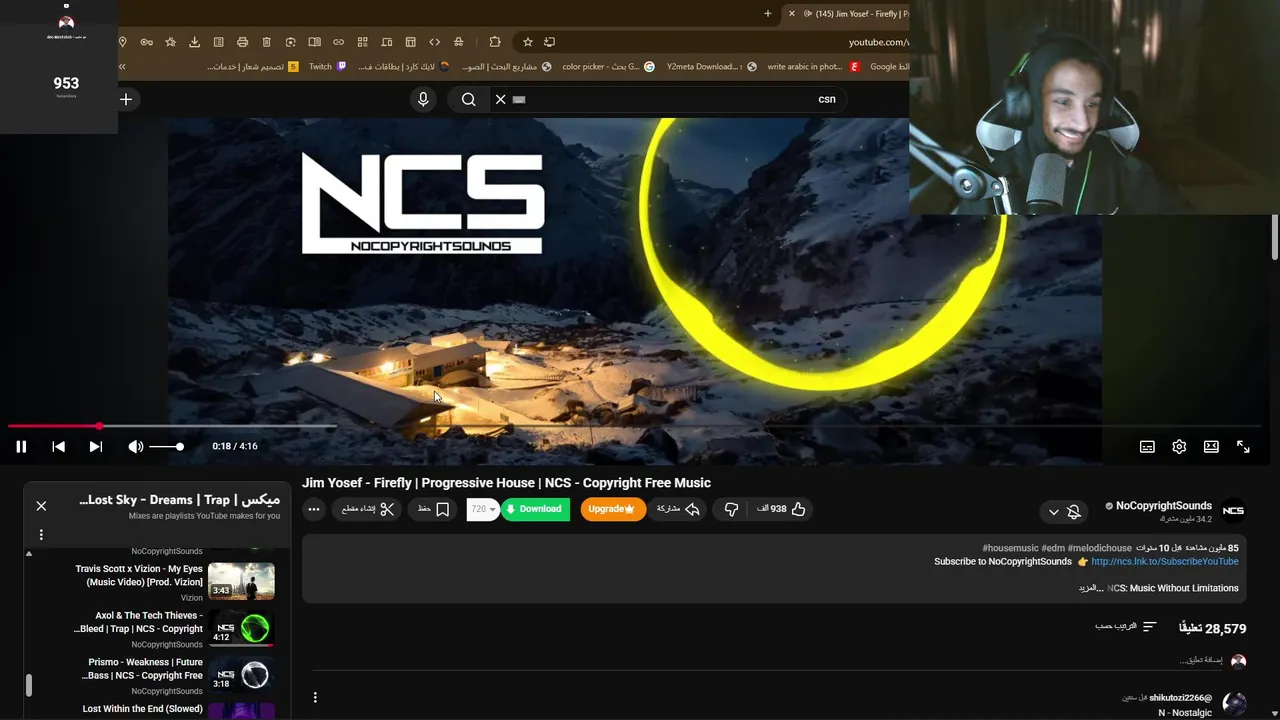Adjust the player volume slider
Image resolution: width=1280 pixels, height=720 pixels.
click(x=166, y=447)
